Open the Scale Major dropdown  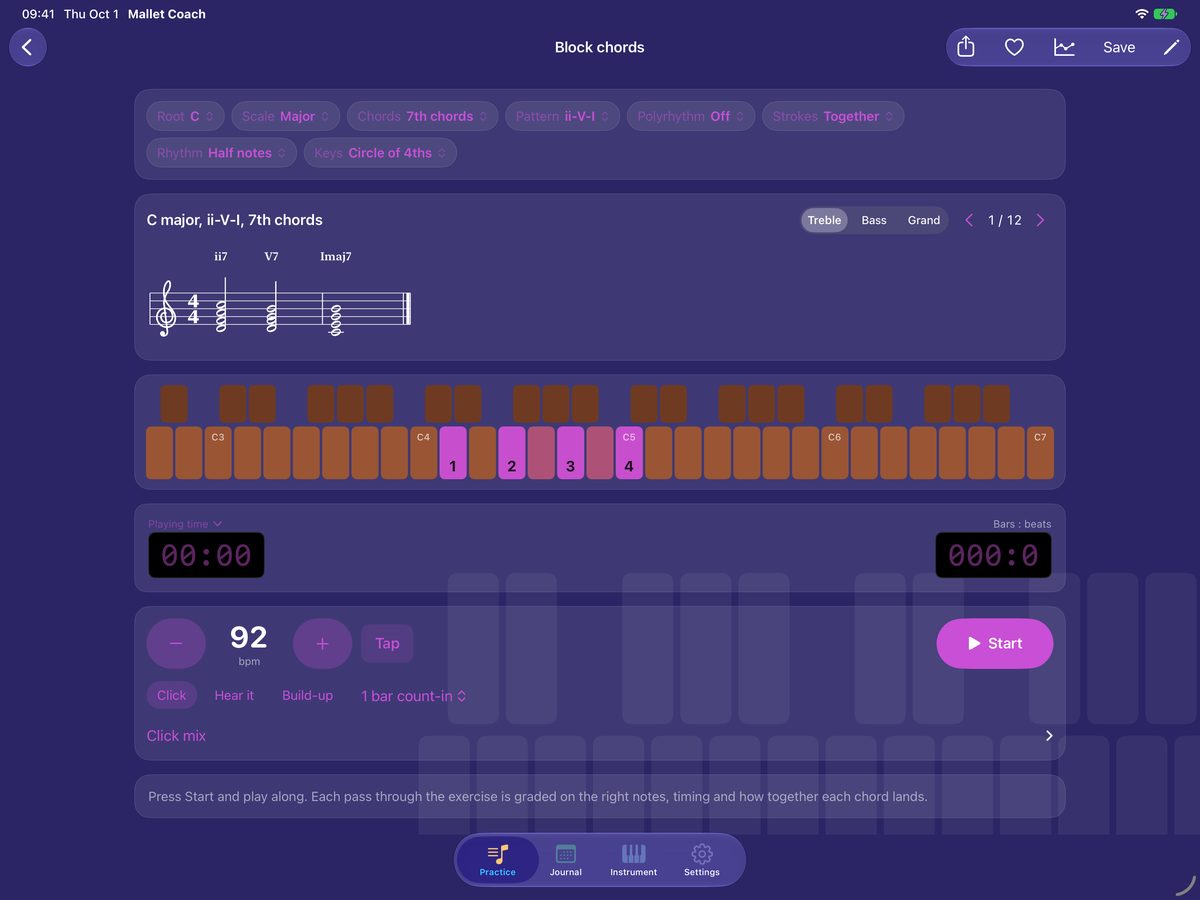point(286,116)
